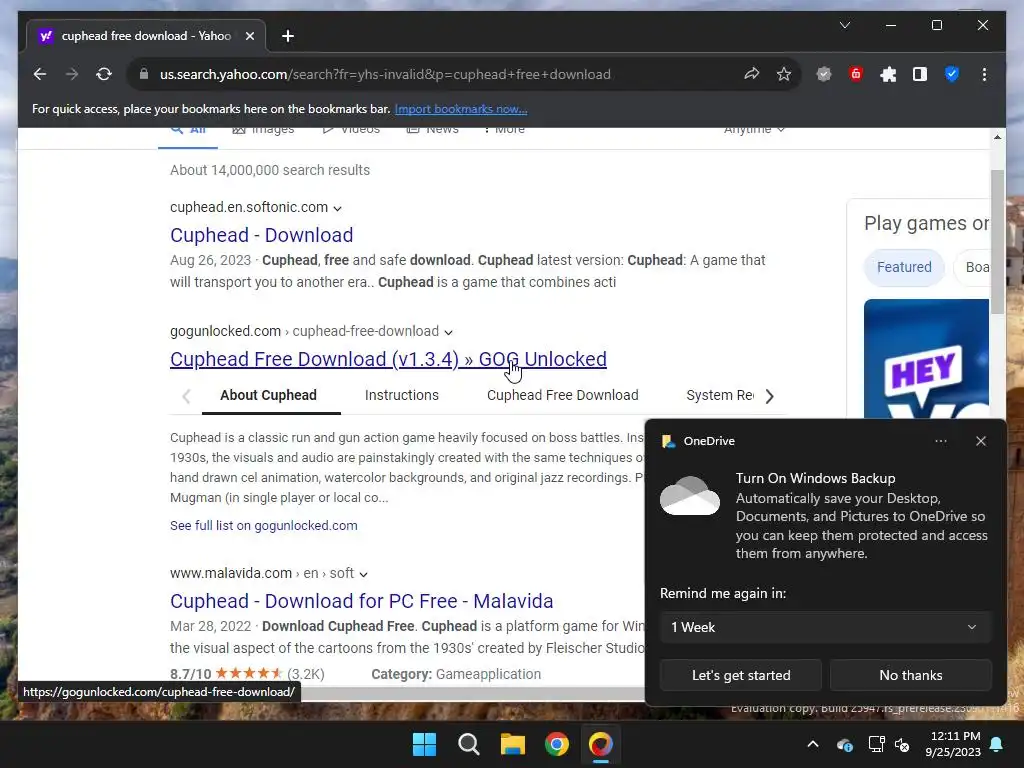Open Cuphead Download for PC Malavida result
This screenshot has height=768, width=1024.
point(361,601)
